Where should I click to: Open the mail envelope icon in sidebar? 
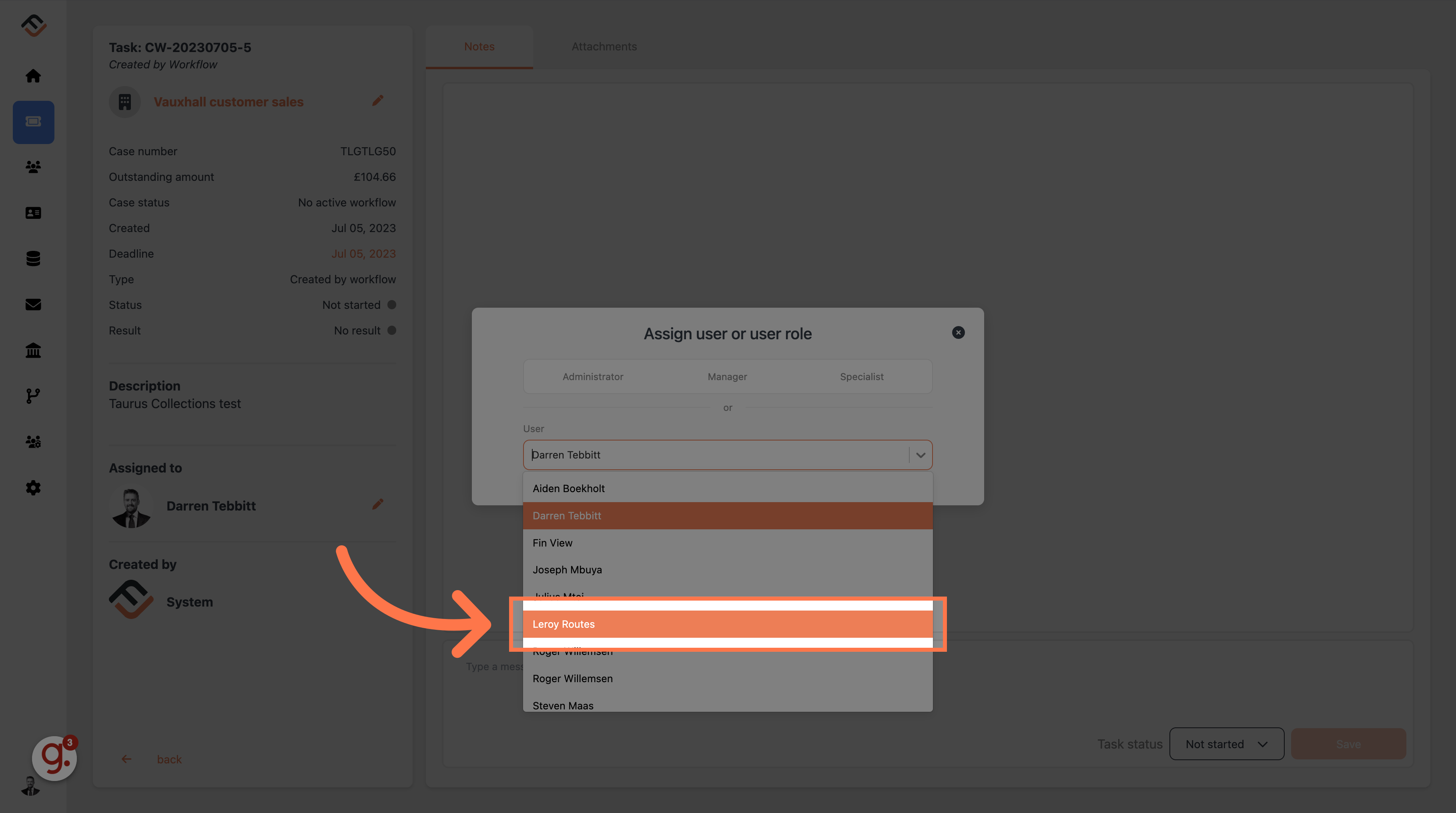click(33, 304)
